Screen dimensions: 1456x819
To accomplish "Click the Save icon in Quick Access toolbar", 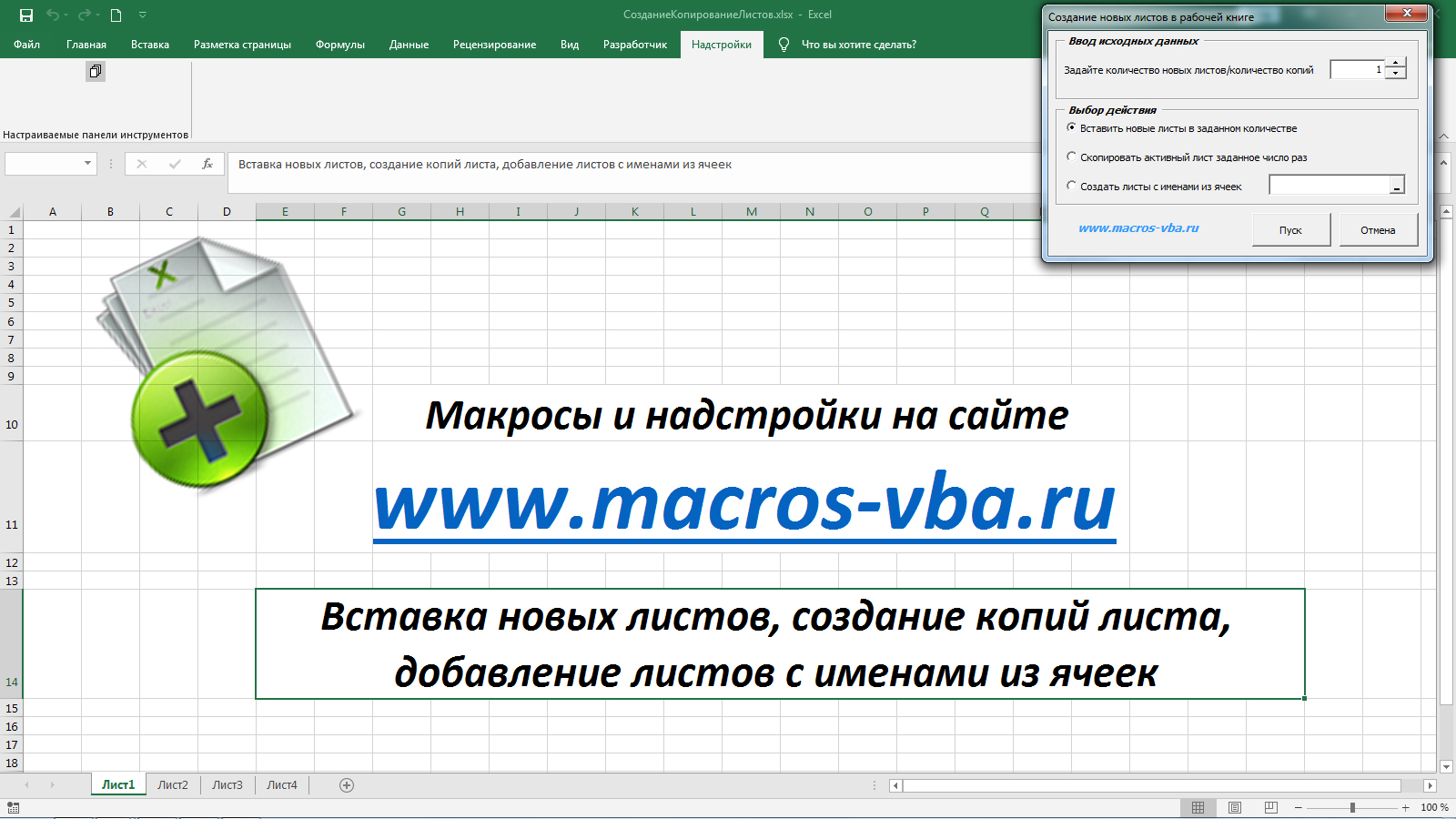I will point(26,15).
